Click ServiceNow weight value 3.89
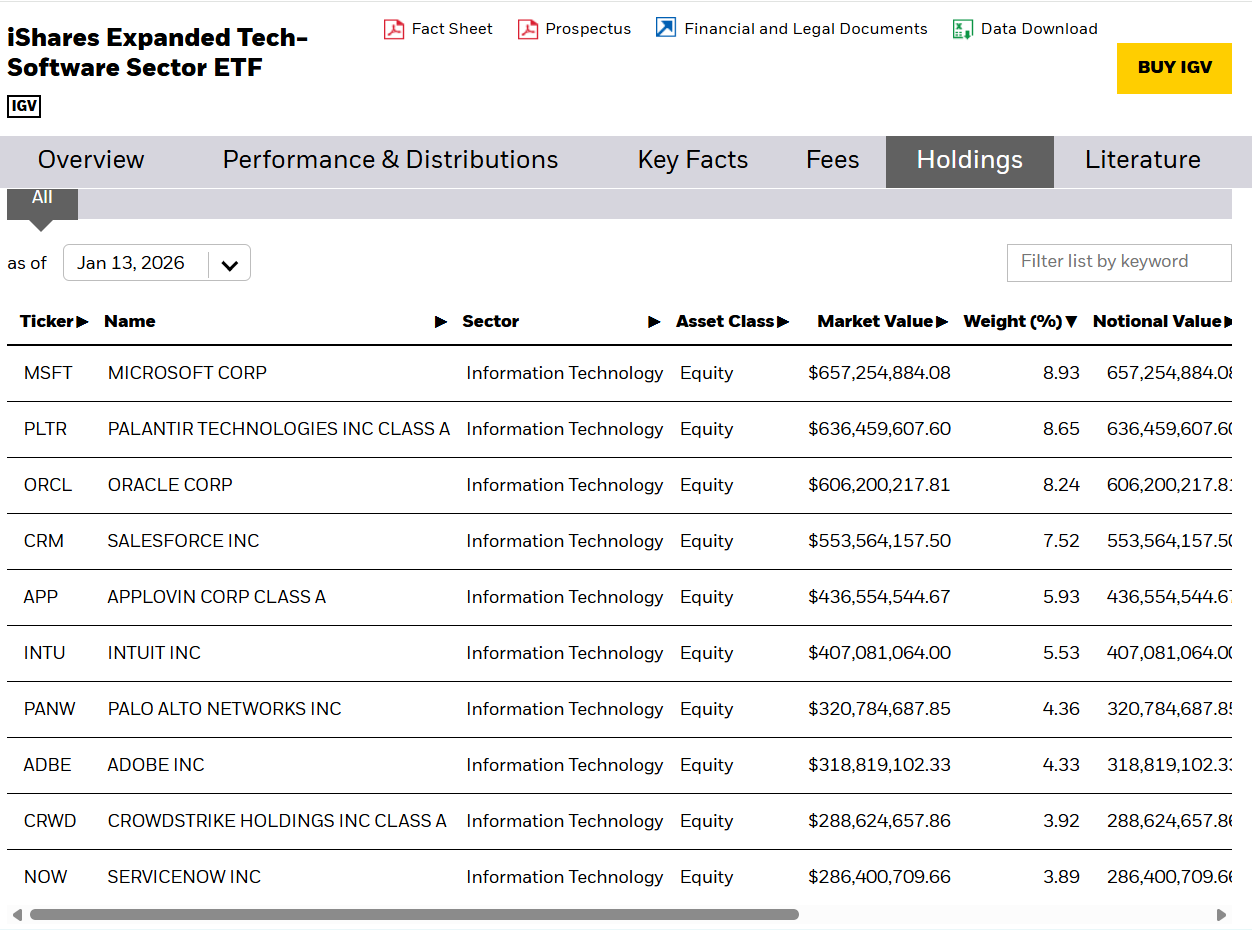The height and width of the screenshot is (930, 1252). point(1061,877)
